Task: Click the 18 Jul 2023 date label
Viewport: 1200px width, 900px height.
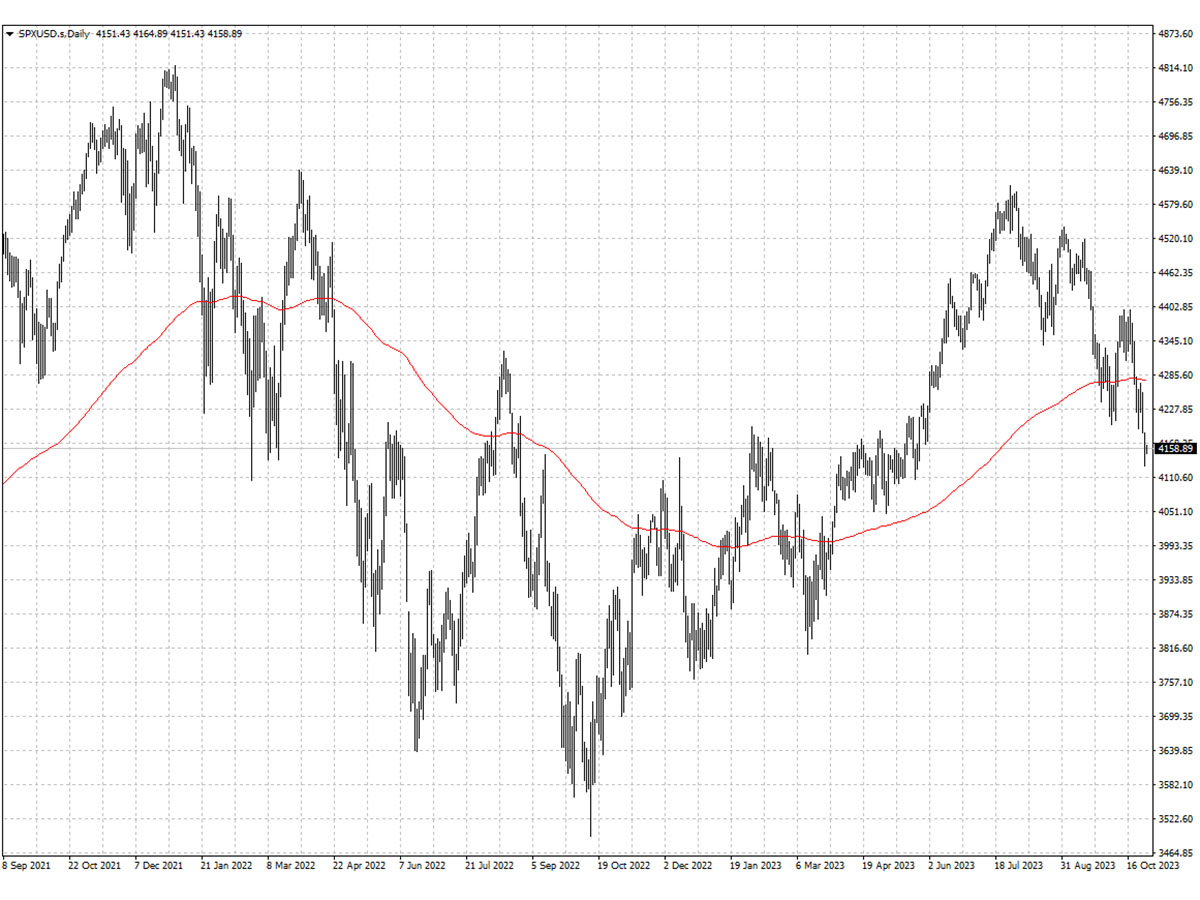Action: [x=1019, y=864]
